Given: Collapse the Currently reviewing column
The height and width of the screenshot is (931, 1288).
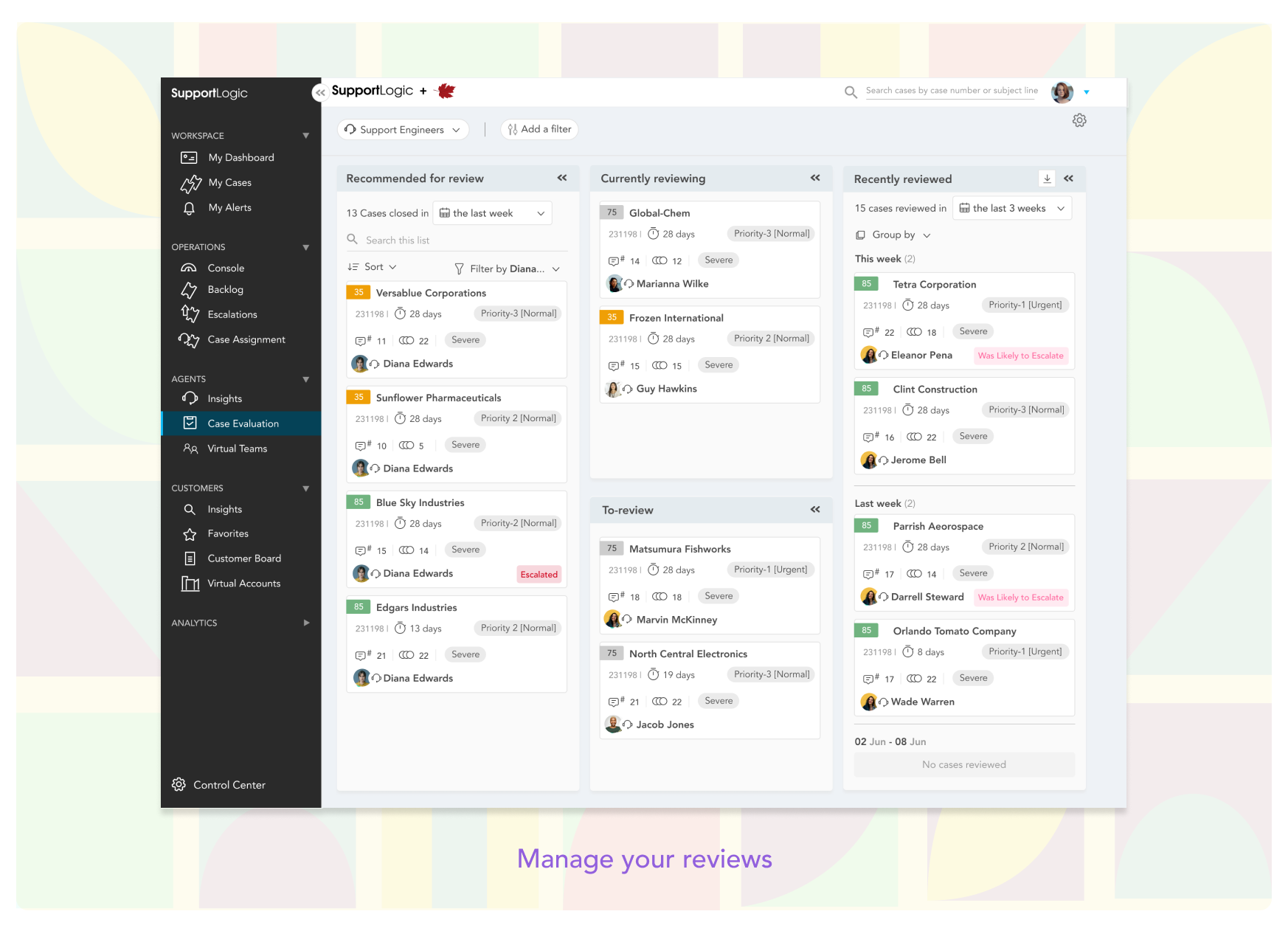Looking at the screenshot, I should 815,178.
